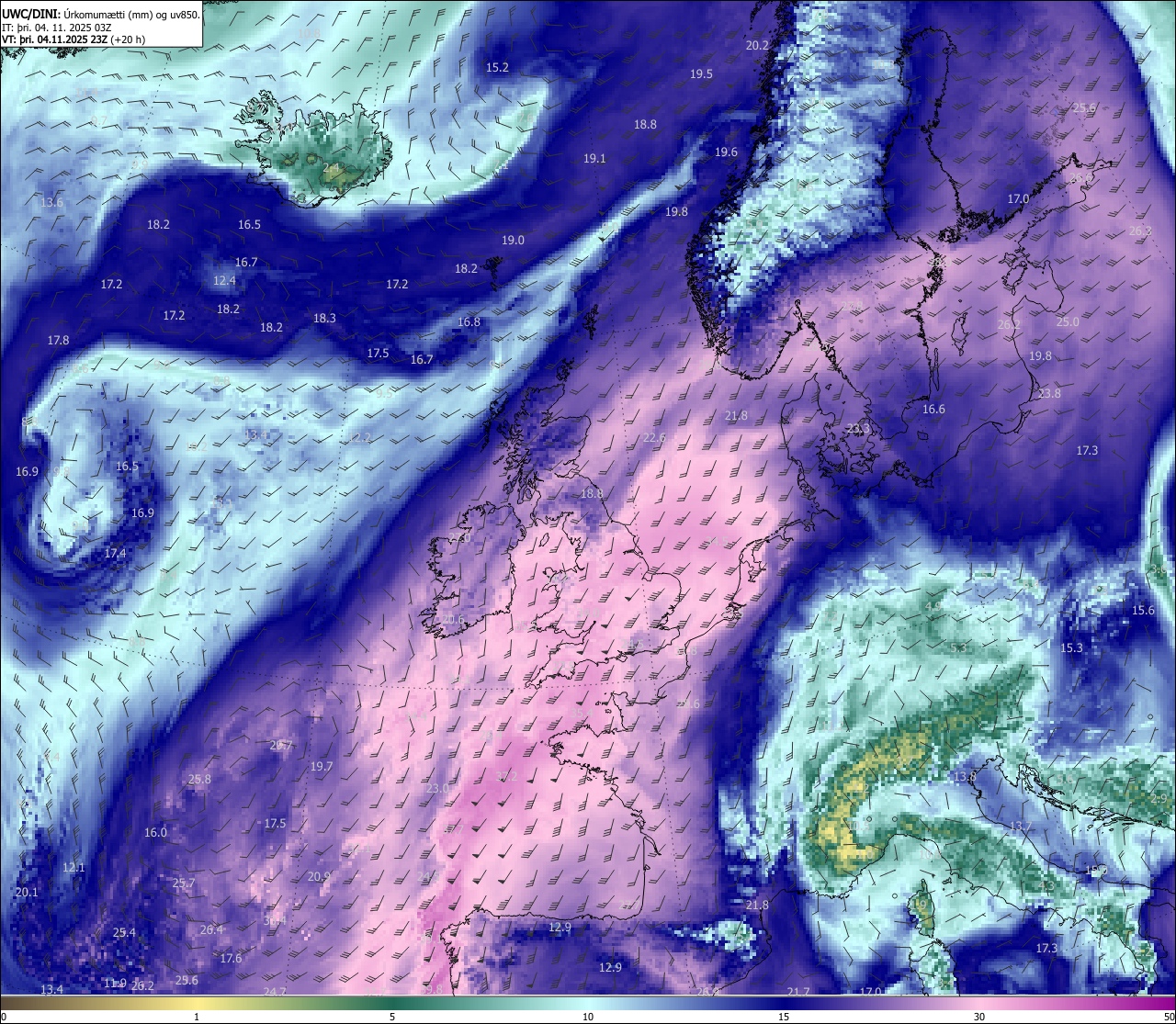Click the 1 tick on the color scale
Image resolution: width=1176 pixels, height=1024 pixels.
click(x=197, y=1017)
